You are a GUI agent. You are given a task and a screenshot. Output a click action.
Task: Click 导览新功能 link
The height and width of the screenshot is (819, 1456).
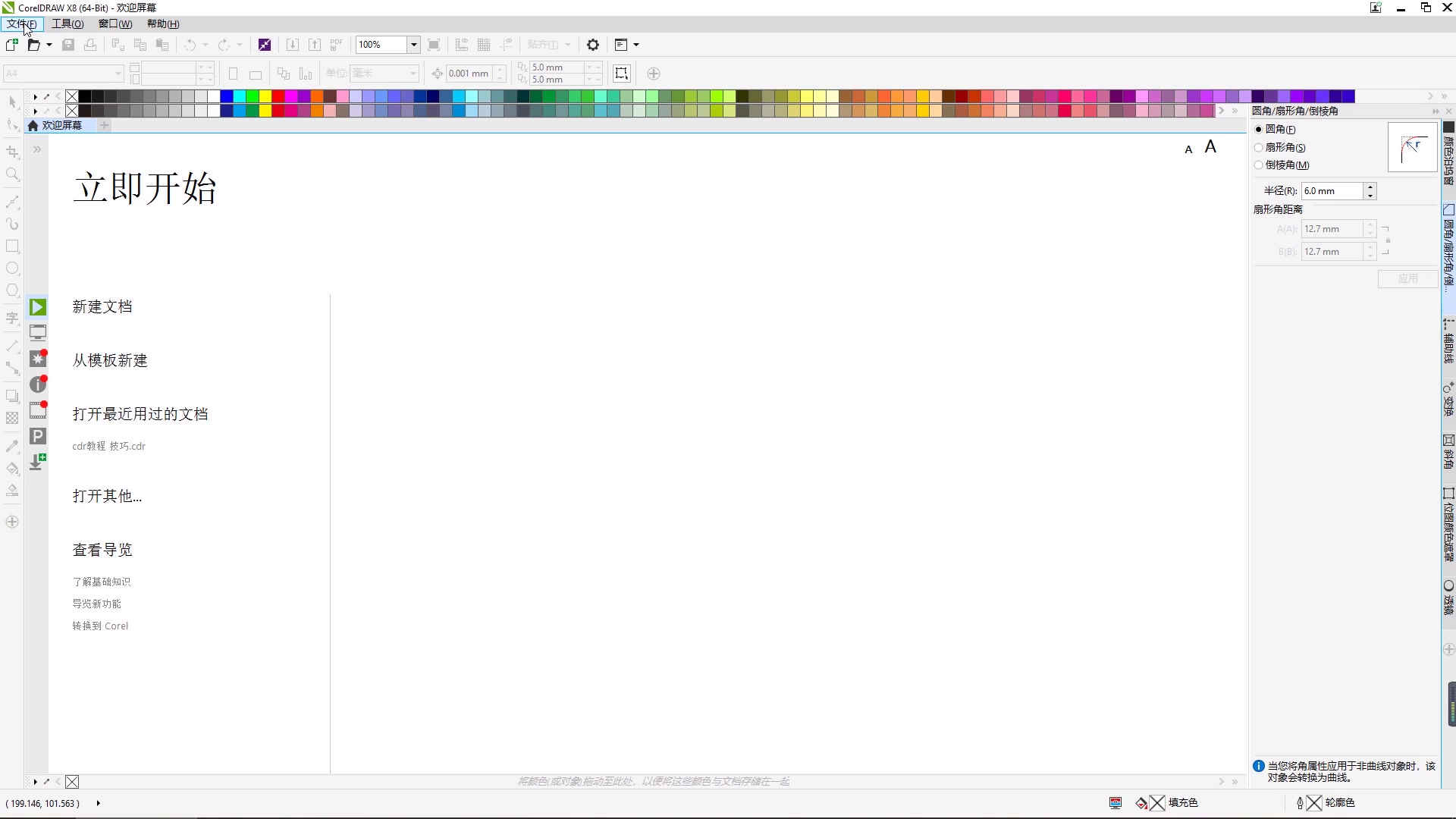click(x=96, y=604)
